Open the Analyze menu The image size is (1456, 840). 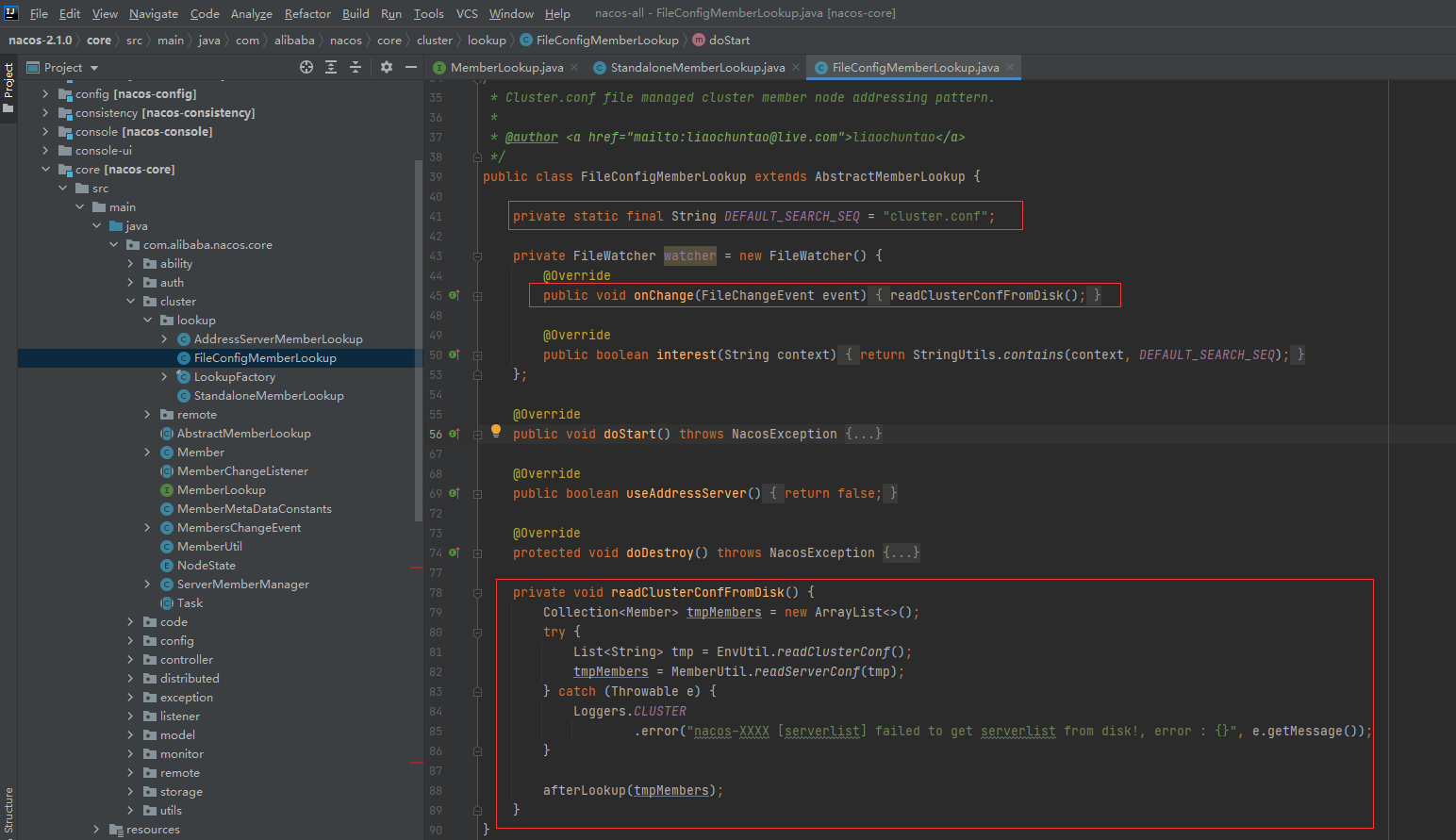pyautogui.click(x=252, y=13)
